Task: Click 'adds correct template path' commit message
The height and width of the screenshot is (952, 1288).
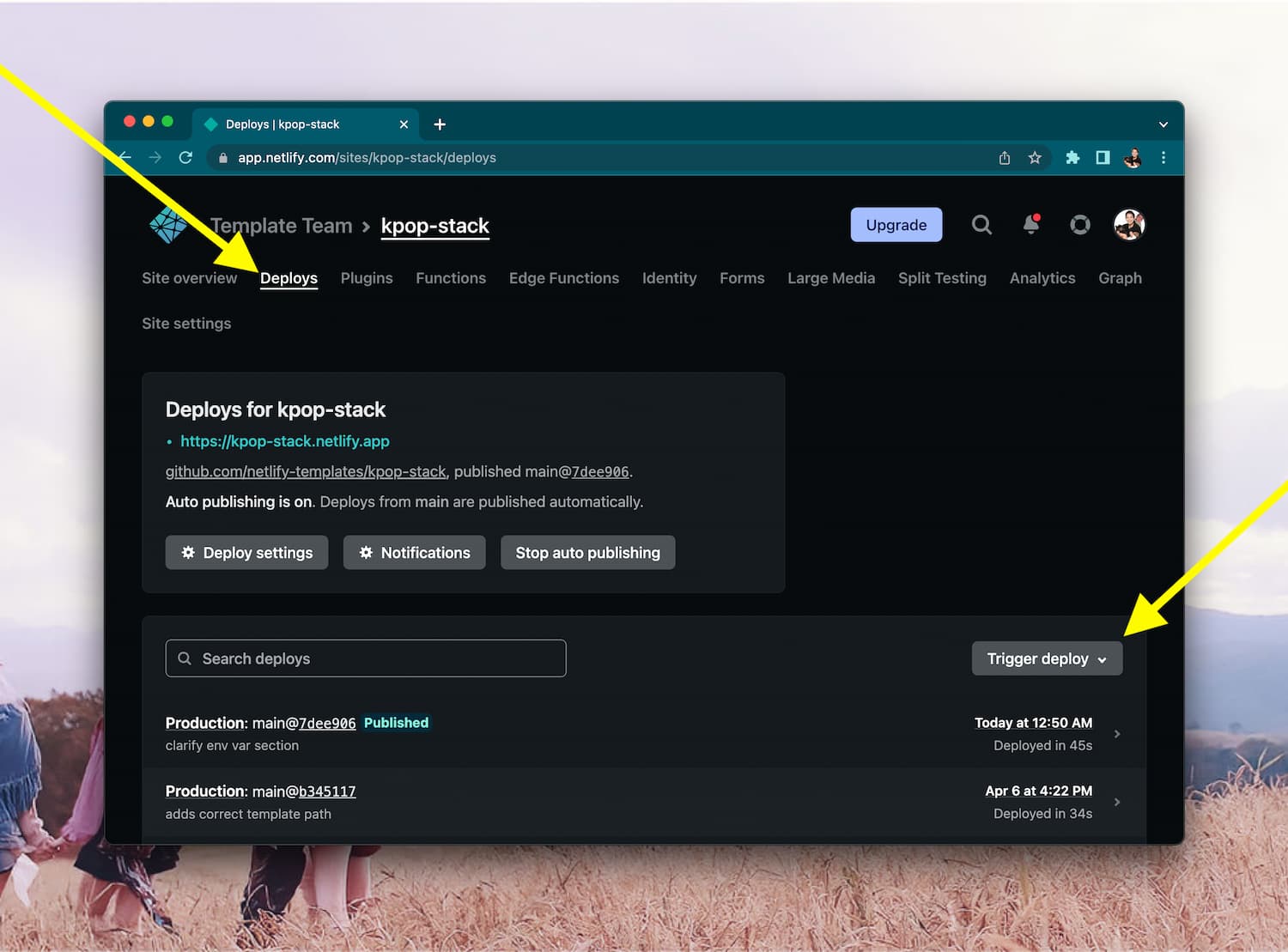Action: tap(248, 814)
